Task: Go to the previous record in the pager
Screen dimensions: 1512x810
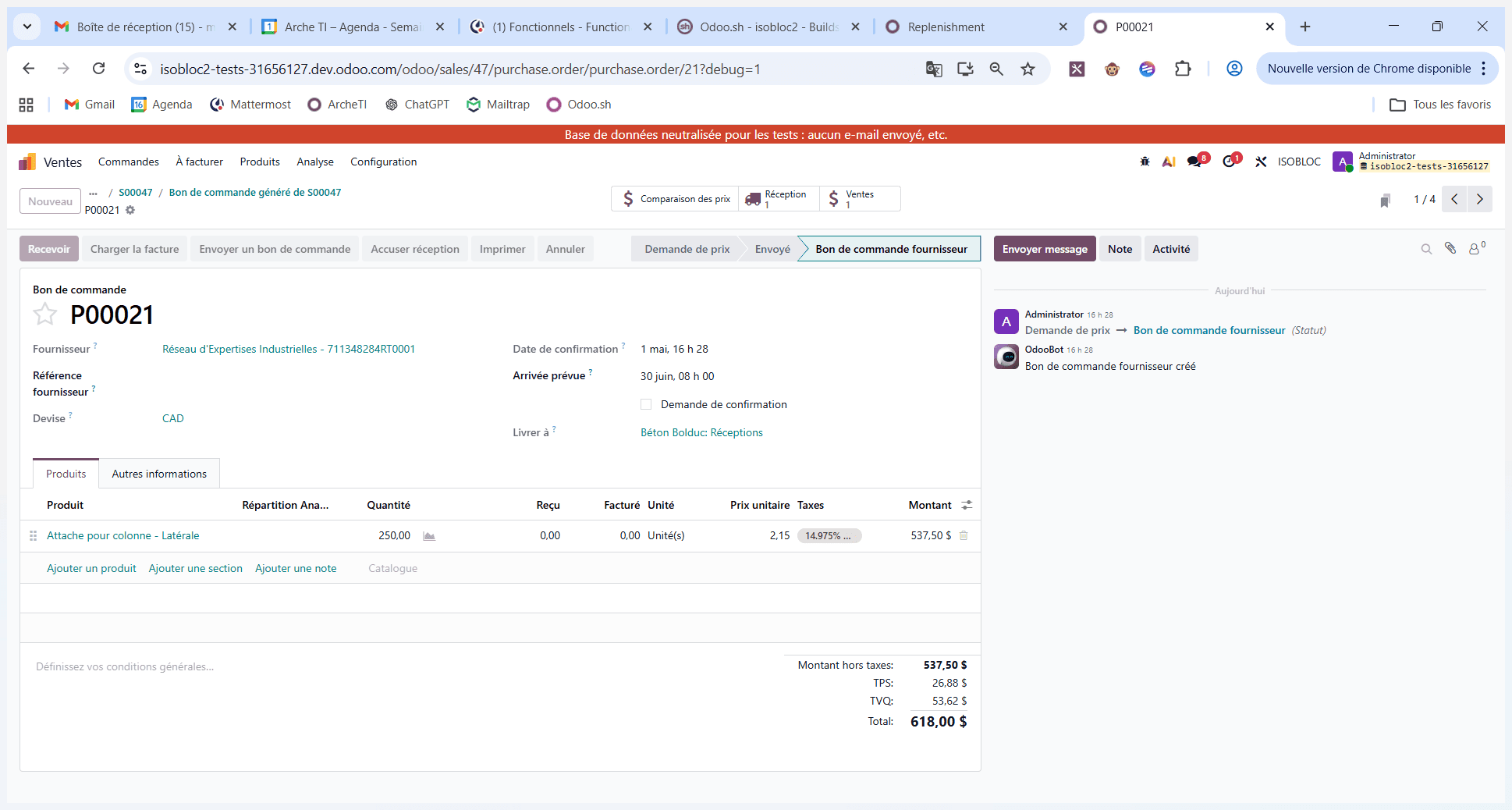Action: tap(1454, 199)
